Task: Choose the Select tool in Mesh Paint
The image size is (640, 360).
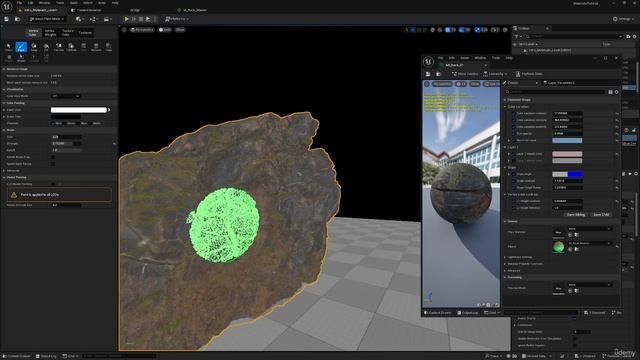Action: tap(9, 47)
